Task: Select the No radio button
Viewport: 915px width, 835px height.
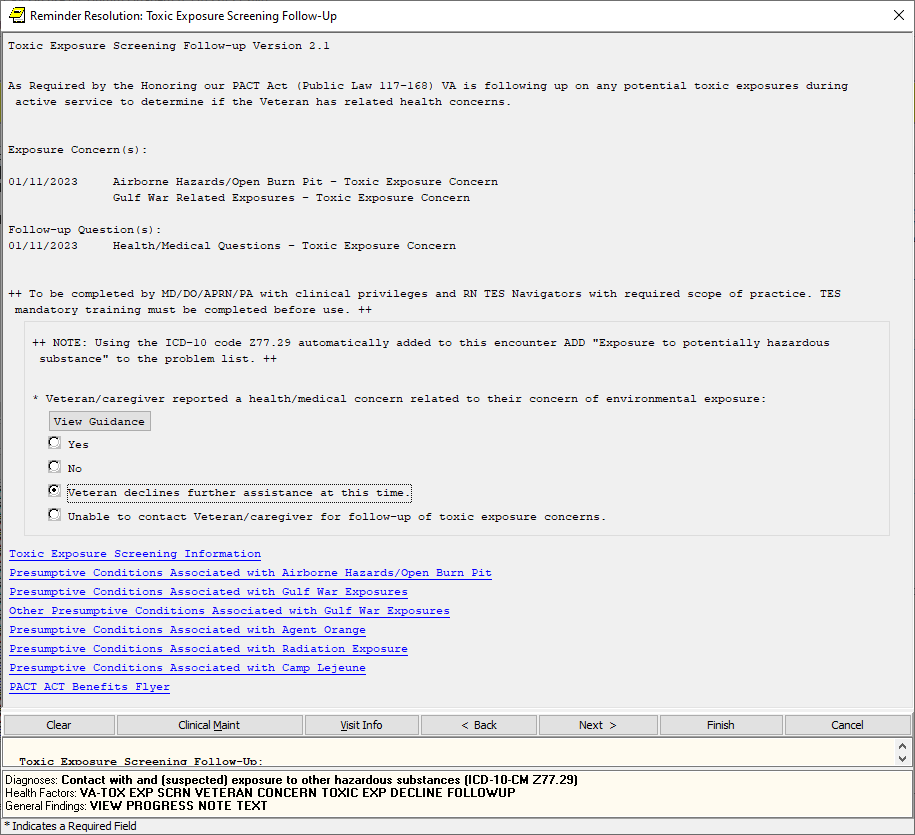Action: point(54,467)
